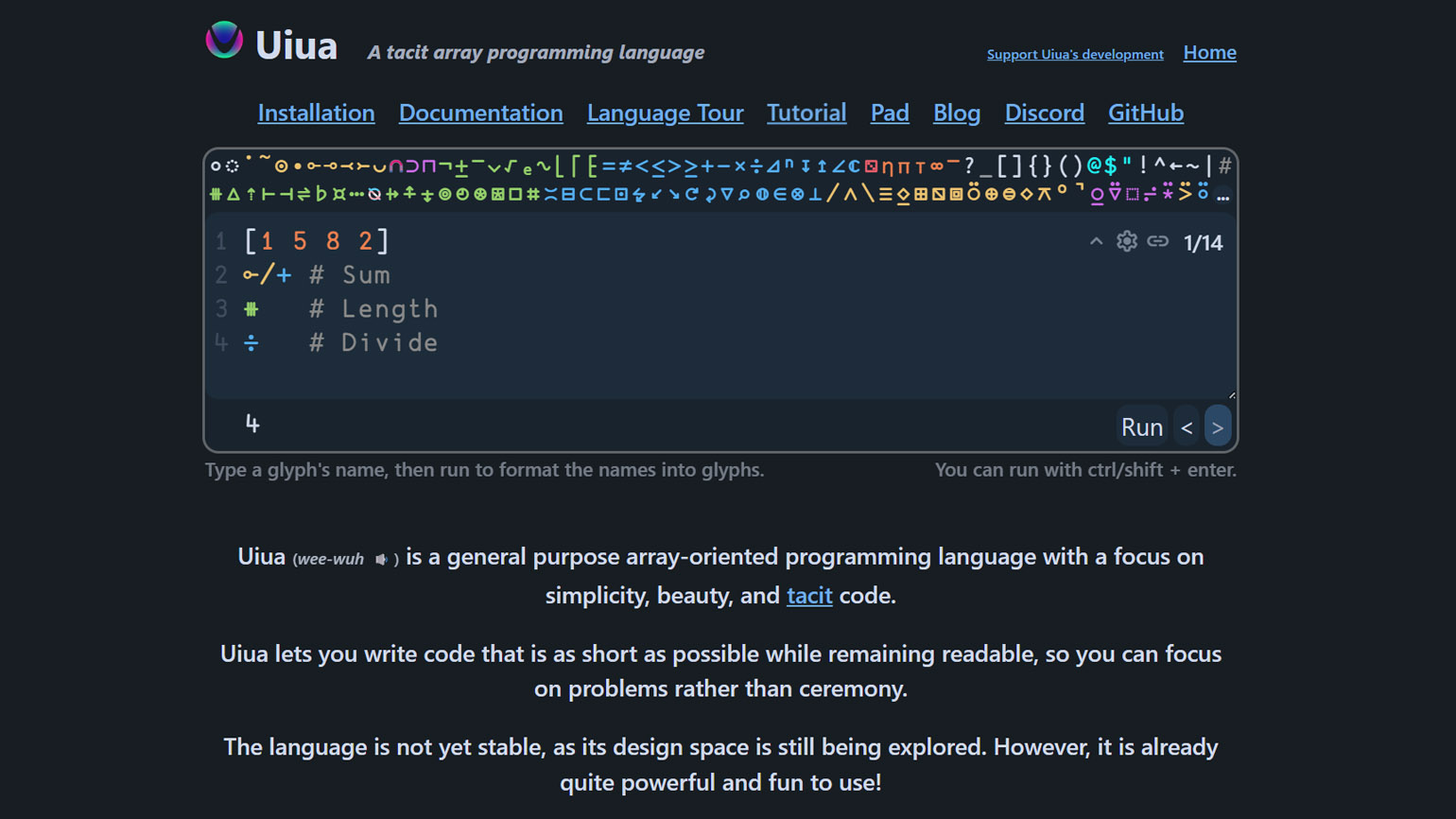Copy link with the chain icon
Image resolution: width=1456 pixels, height=819 pixels.
tap(1157, 242)
